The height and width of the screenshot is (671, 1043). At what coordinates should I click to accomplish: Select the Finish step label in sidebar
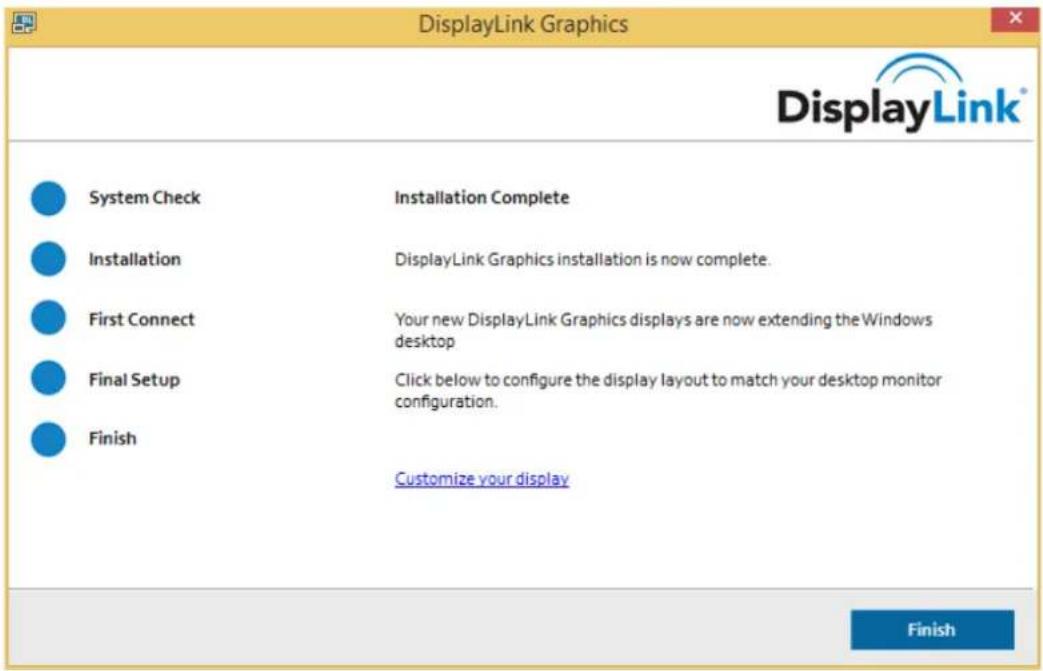[x=112, y=438]
